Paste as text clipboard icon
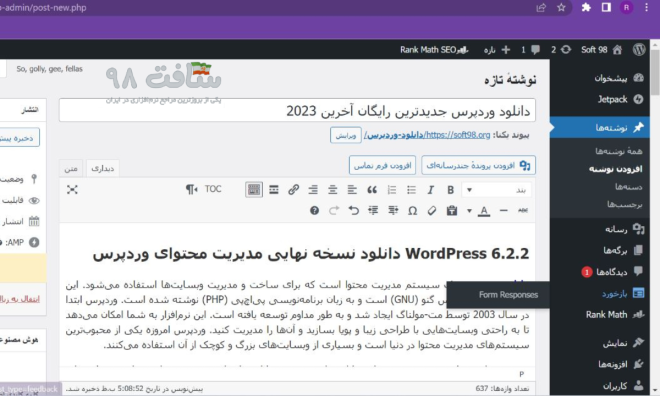Screen dimensions: 660x396 tap(452, 210)
